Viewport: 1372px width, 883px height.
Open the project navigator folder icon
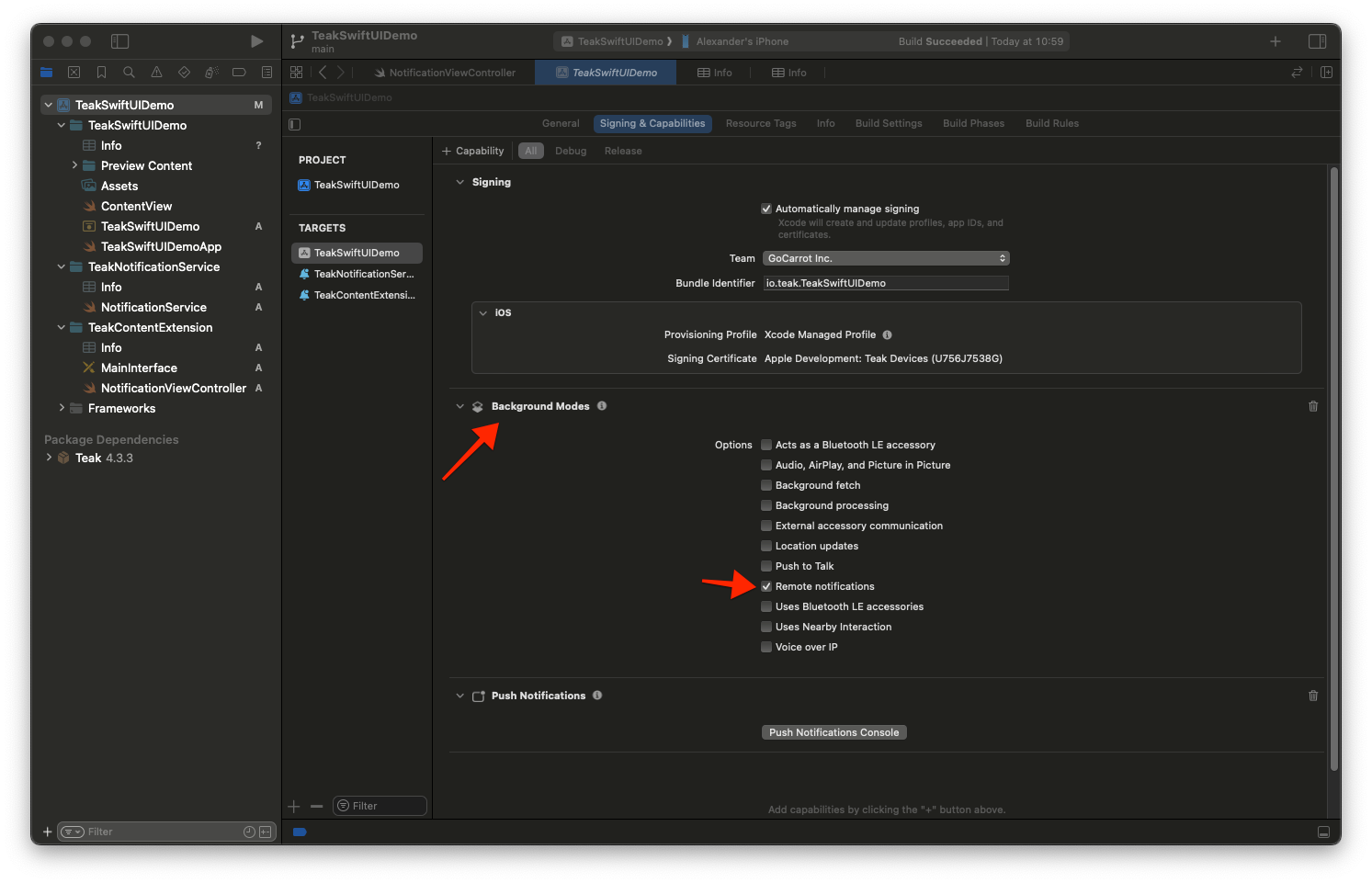(46, 72)
